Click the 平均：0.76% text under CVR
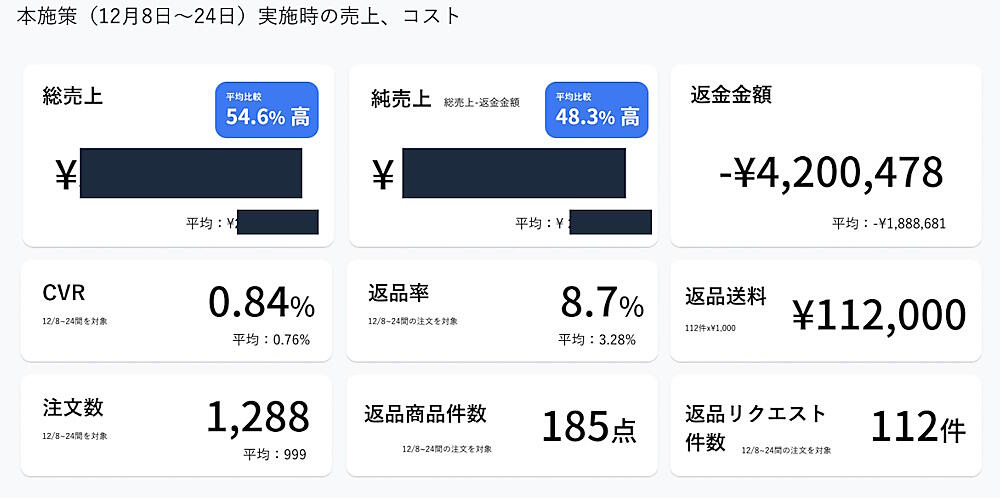Screen dimensions: 1000x498 click(x=271, y=339)
